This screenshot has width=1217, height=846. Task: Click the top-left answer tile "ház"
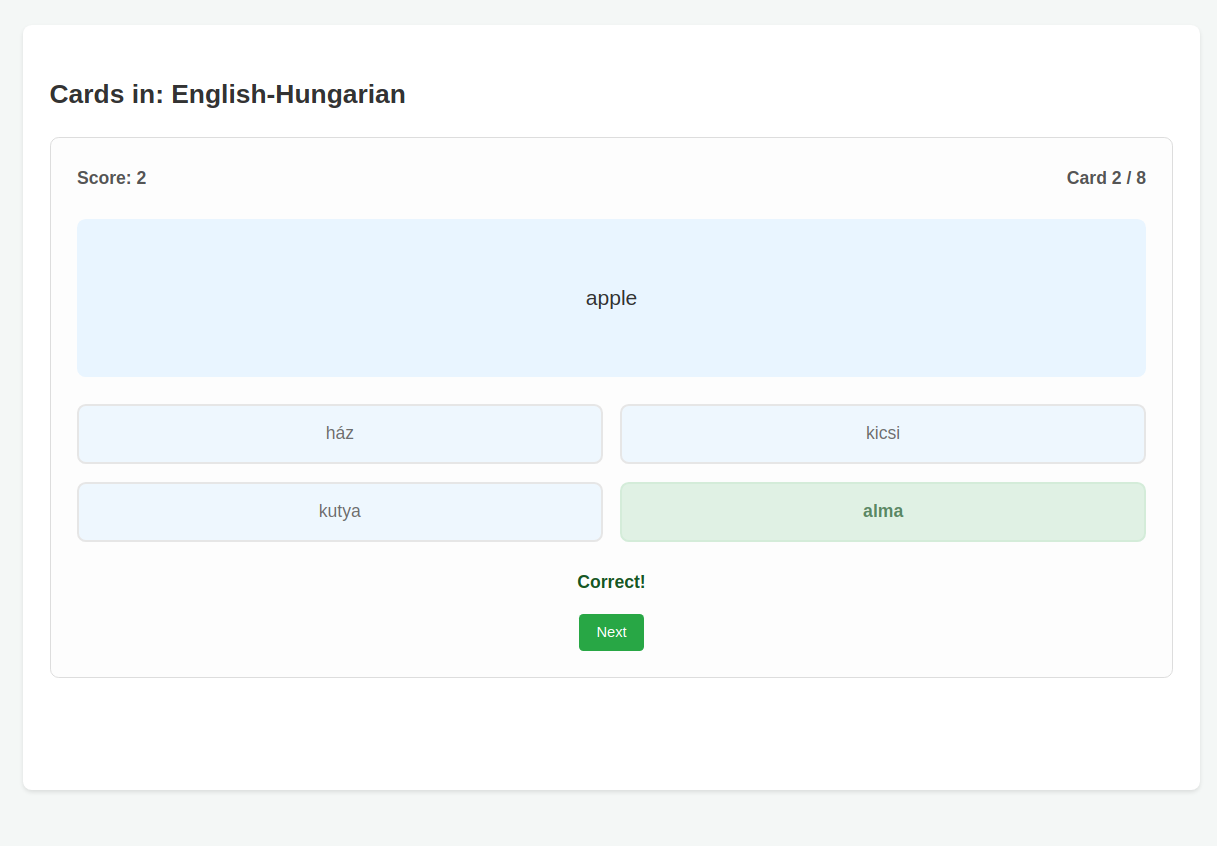(340, 433)
